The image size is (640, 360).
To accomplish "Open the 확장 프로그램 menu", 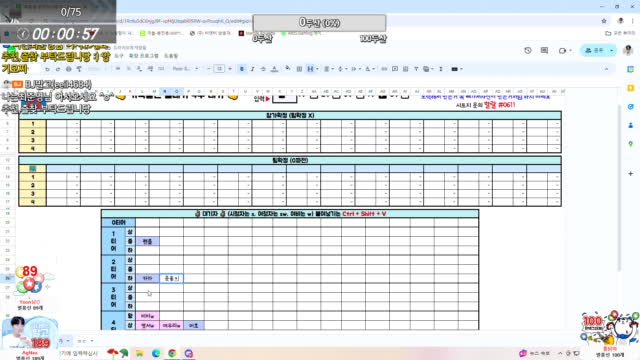I will 144,56.
